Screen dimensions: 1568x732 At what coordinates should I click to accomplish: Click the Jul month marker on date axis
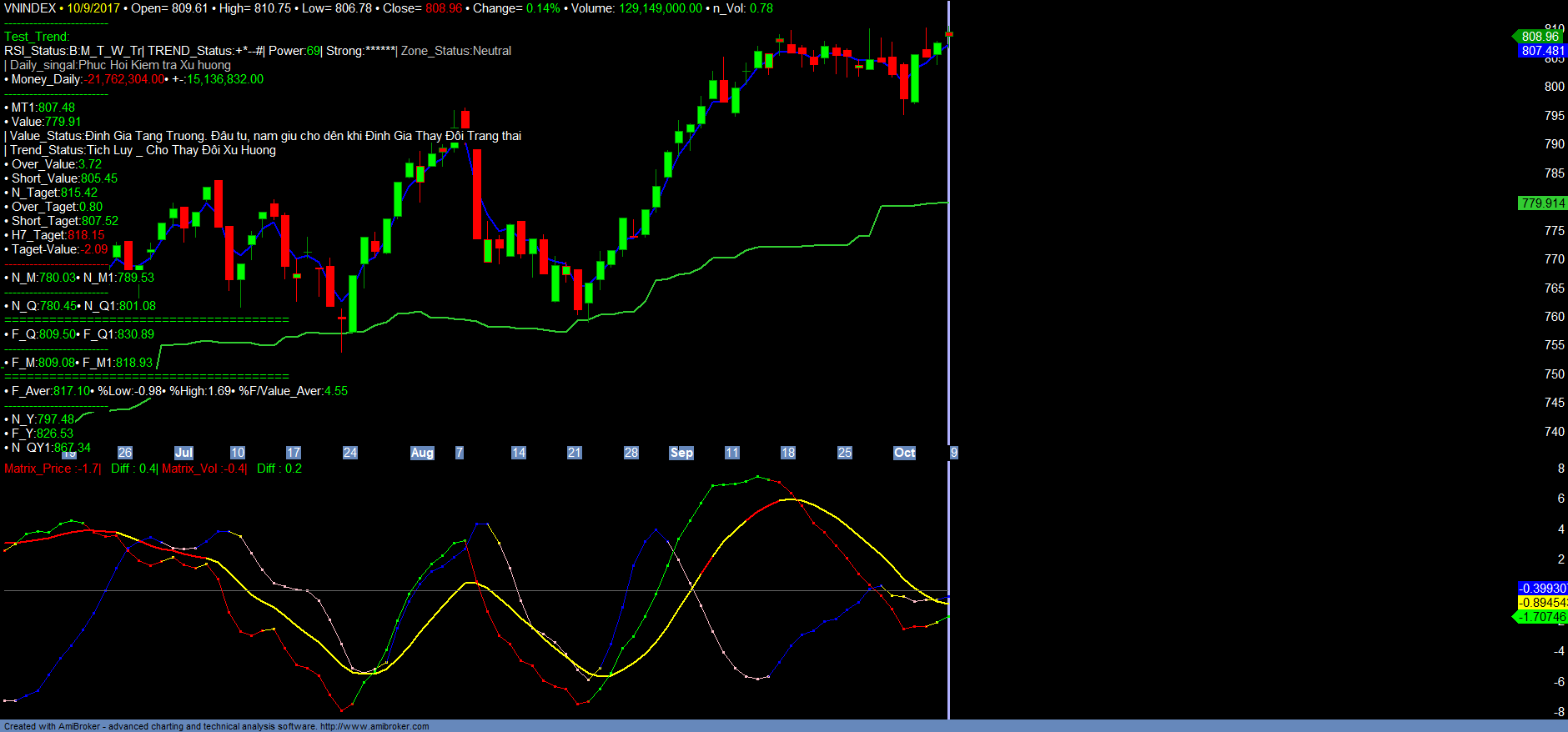tap(183, 453)
